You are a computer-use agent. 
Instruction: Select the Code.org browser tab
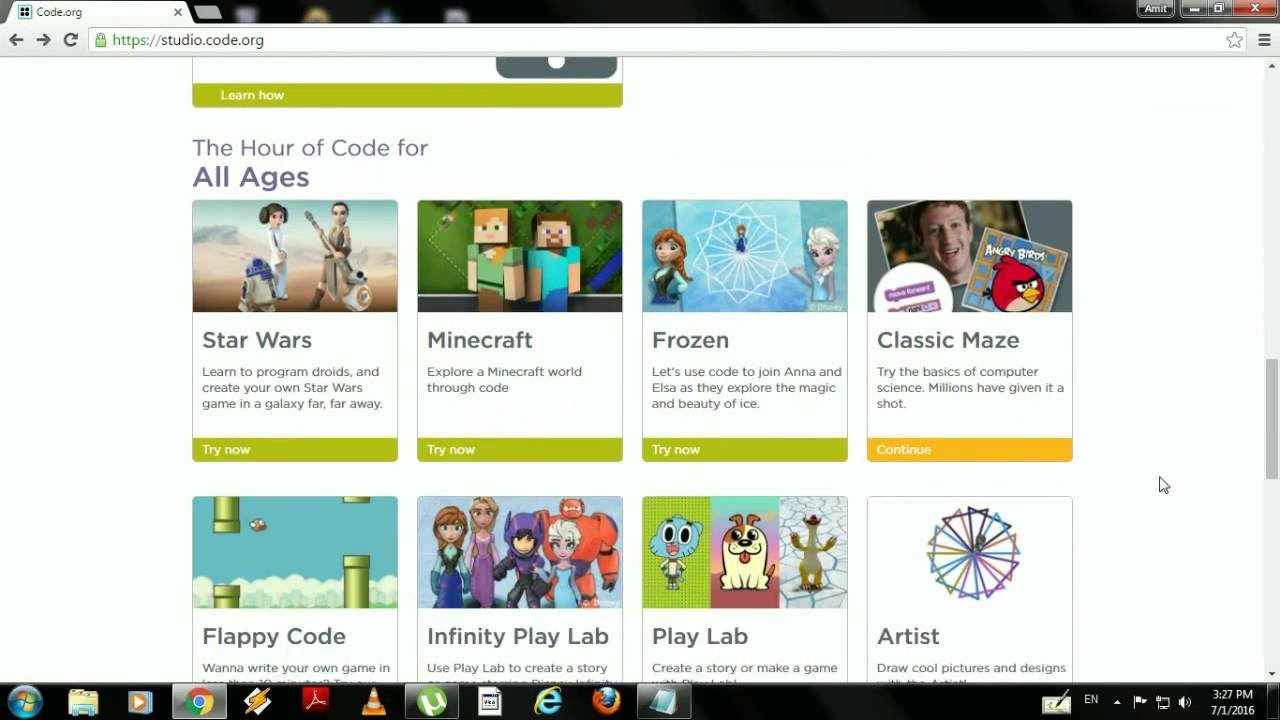click(x=98, y=12)
